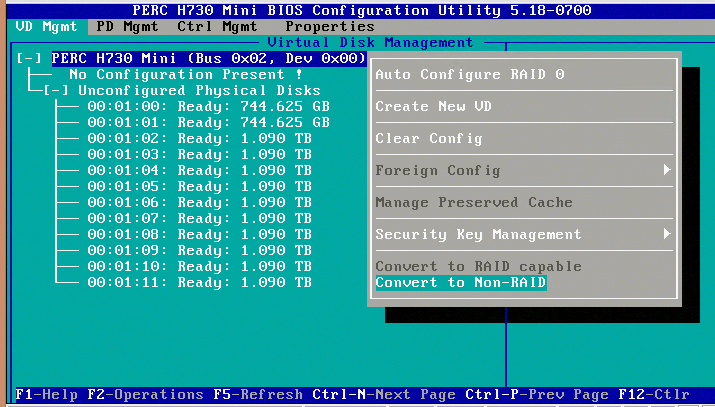Click Ctrl-P-Prev Page shortcut label
Image resolution: width=715 pixels, height=407 pixels.
[537, 394]
